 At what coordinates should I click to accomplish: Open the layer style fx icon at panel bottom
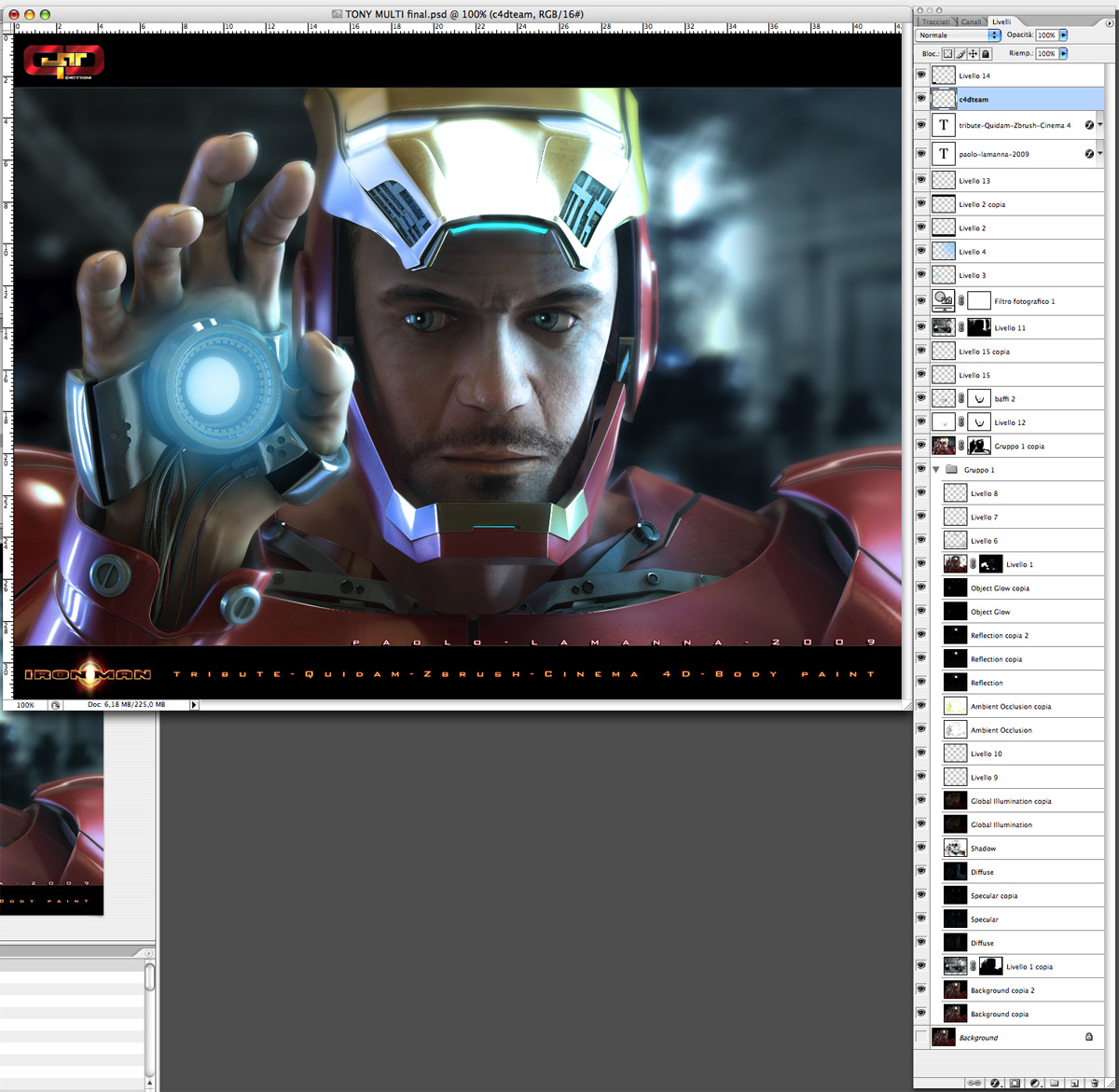995,1083
